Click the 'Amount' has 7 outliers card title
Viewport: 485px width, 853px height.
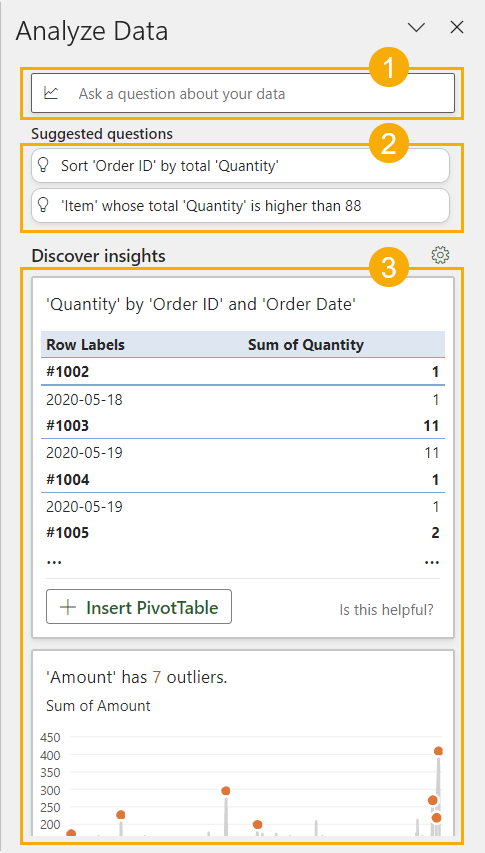point(136,677)
